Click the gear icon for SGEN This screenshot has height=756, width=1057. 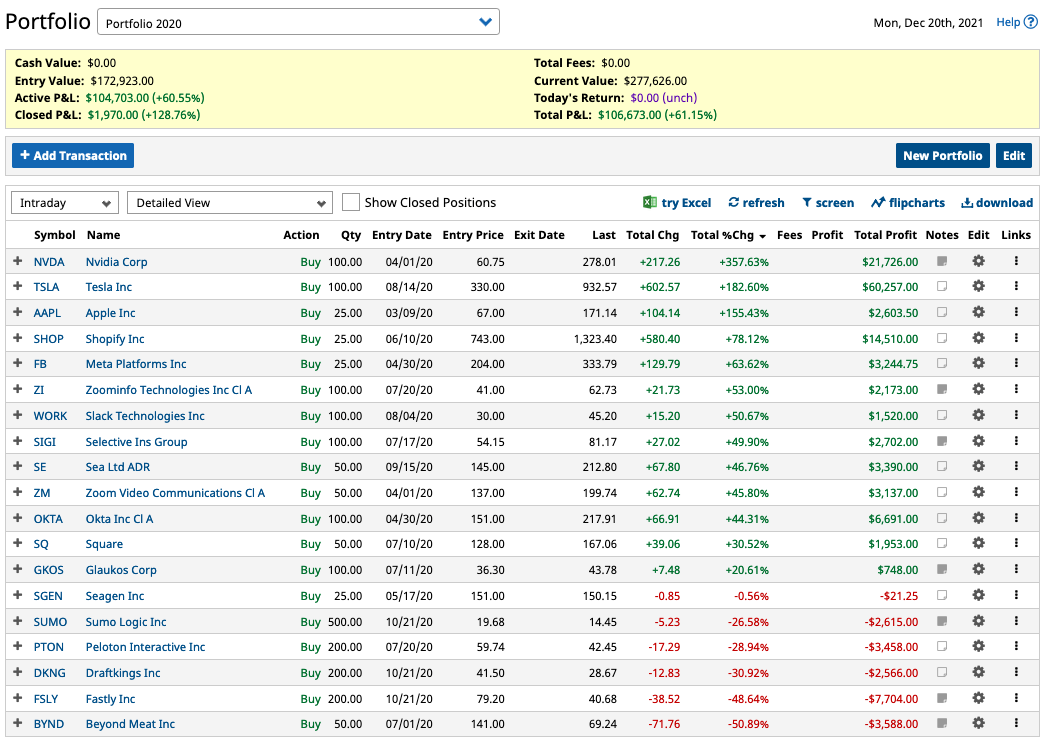point(978,595)
